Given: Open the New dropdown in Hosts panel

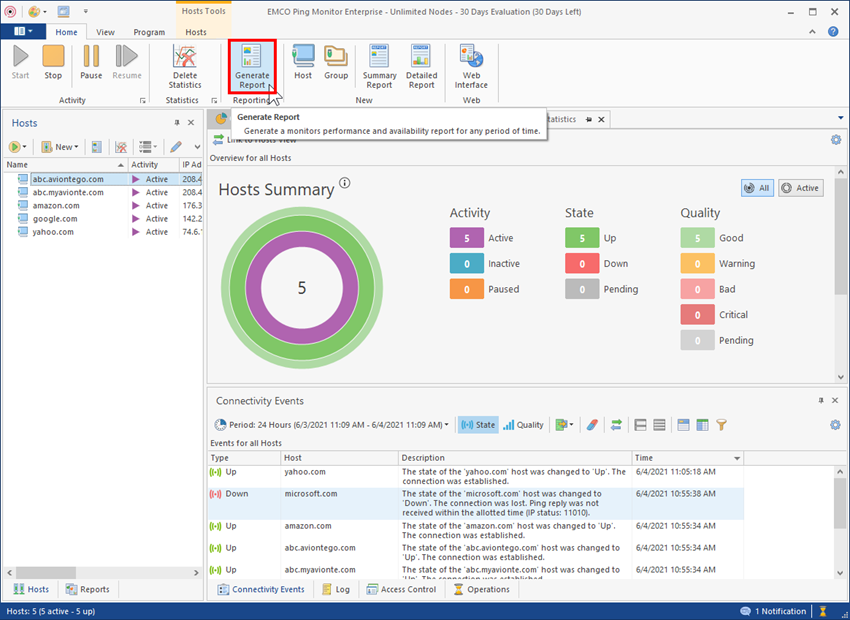Looking at the screenshot, I should click(60, 147).
